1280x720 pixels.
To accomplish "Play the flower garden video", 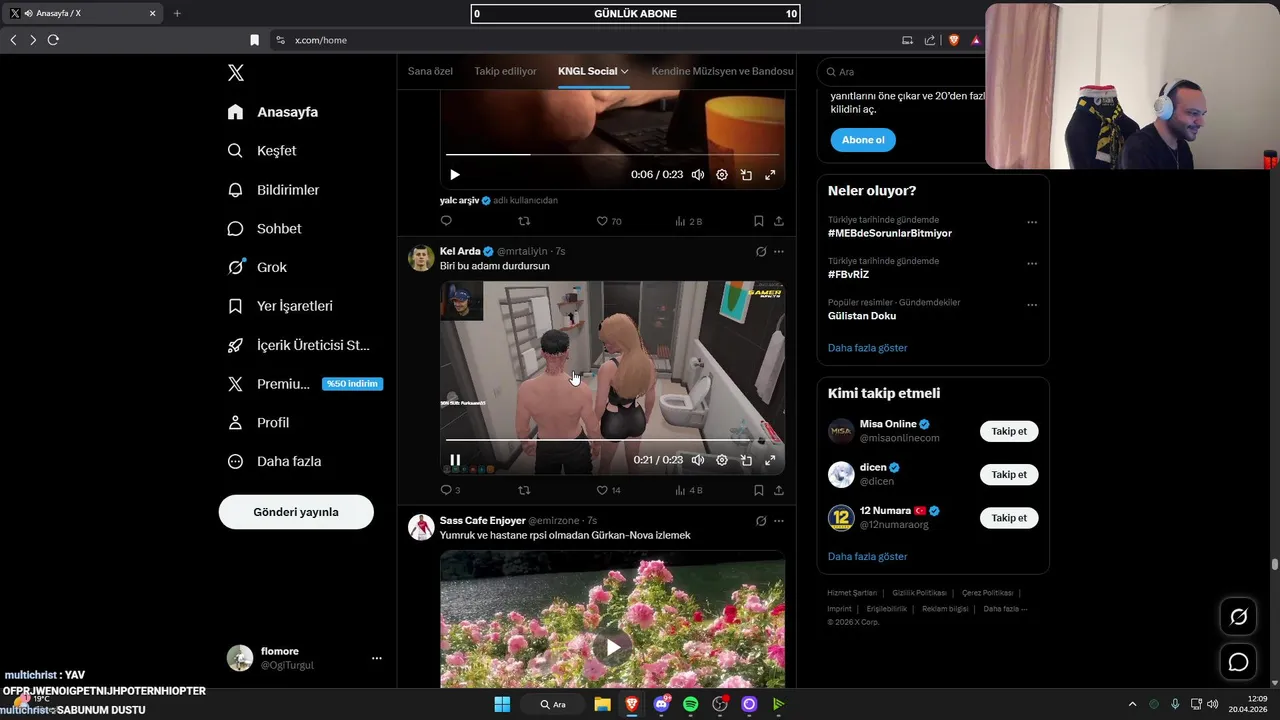I will point(612,647).
